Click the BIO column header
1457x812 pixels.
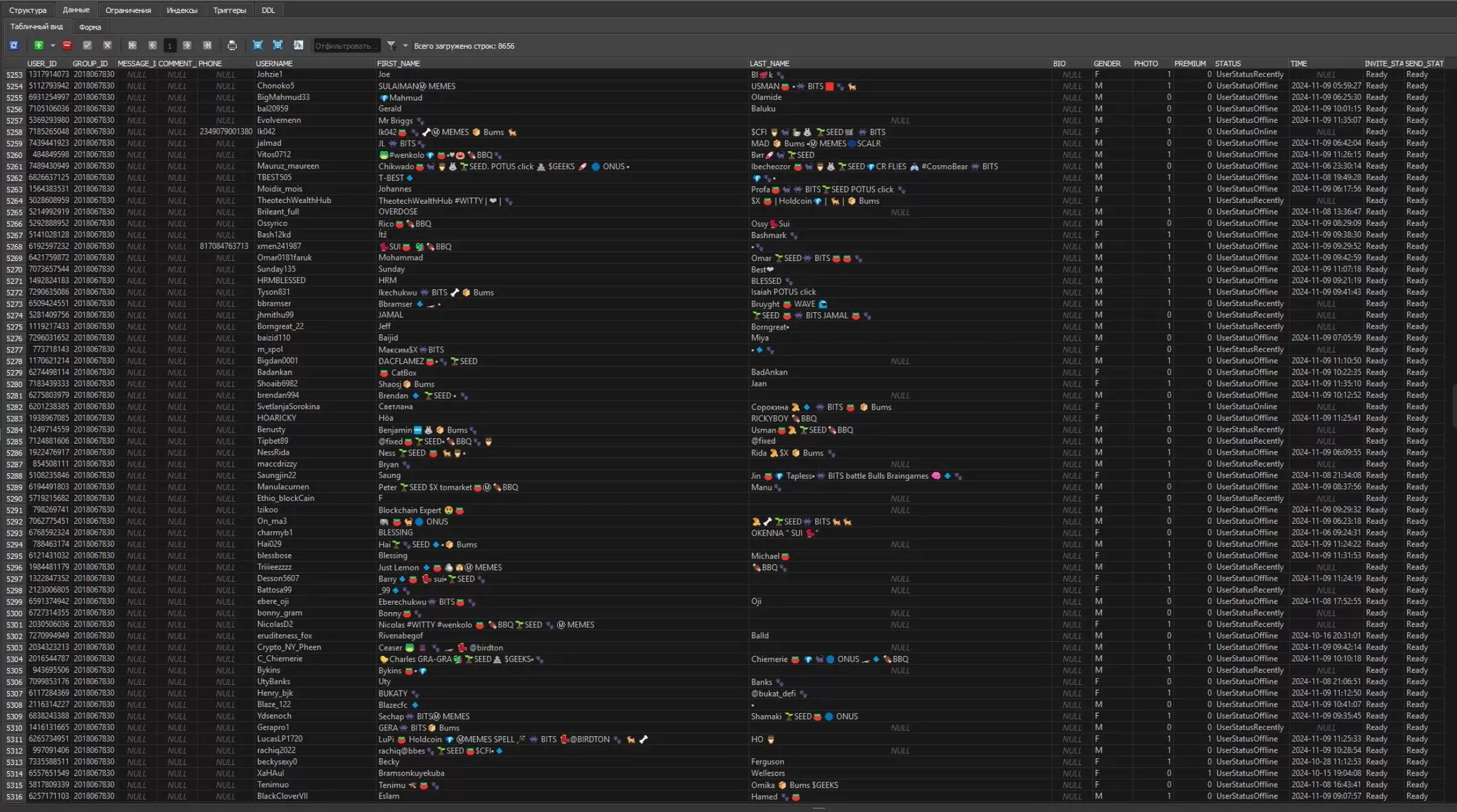(x=1072, y=64)
